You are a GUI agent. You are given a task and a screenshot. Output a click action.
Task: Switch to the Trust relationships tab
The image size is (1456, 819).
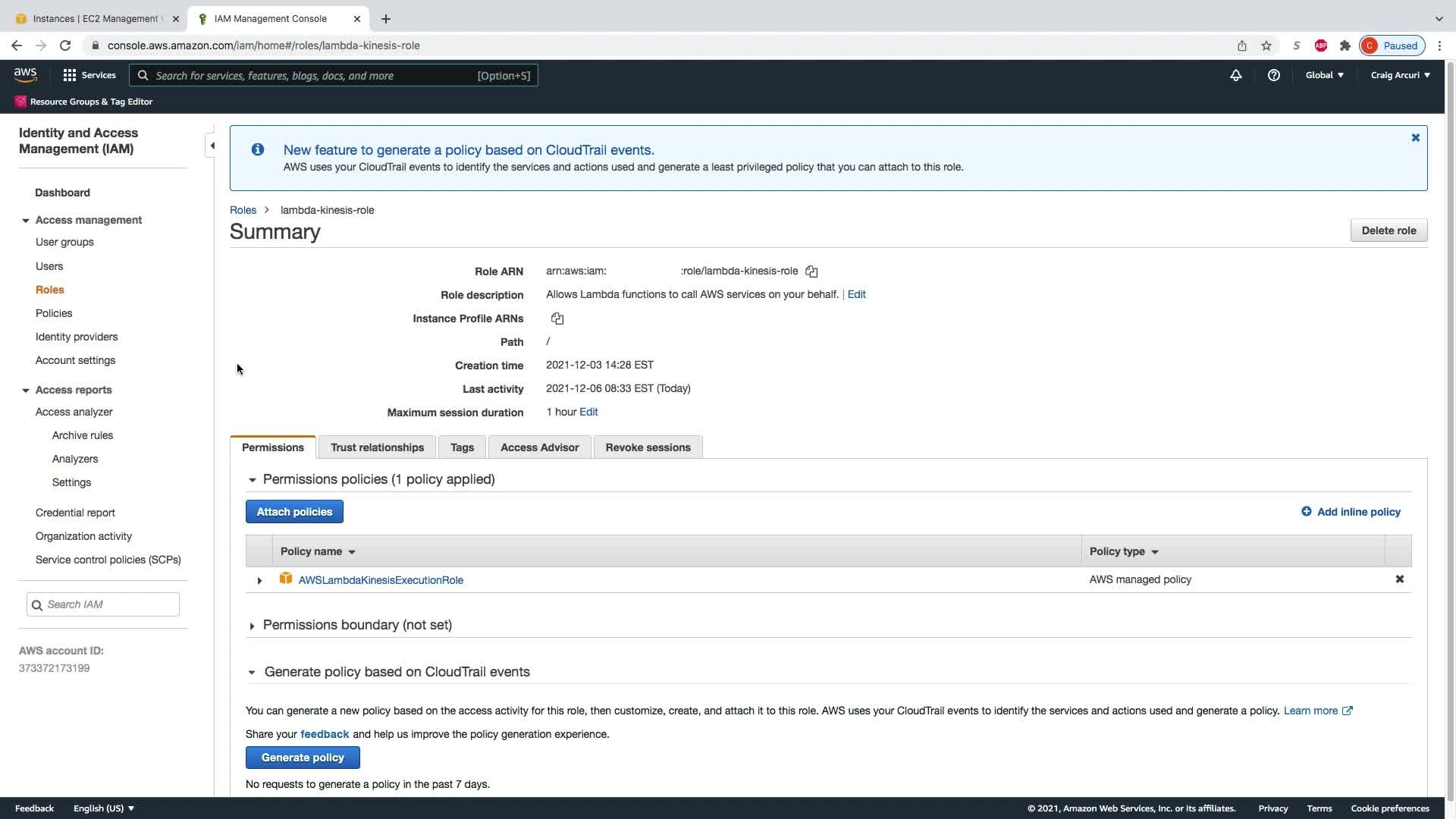[x=377, y=447]
